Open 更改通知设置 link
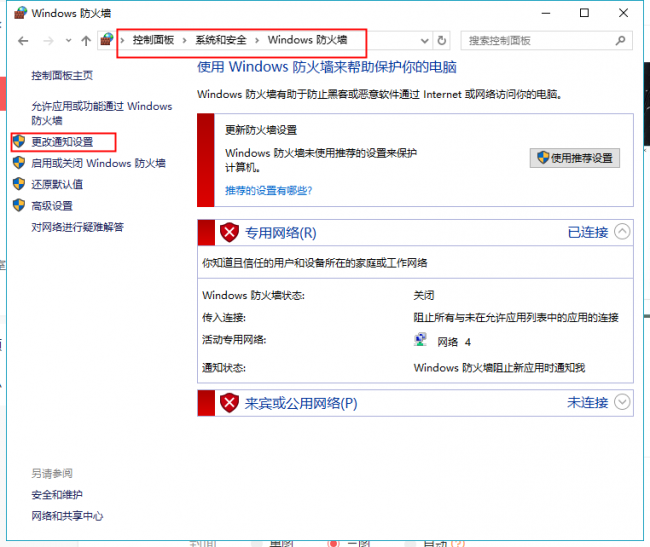 62,142
